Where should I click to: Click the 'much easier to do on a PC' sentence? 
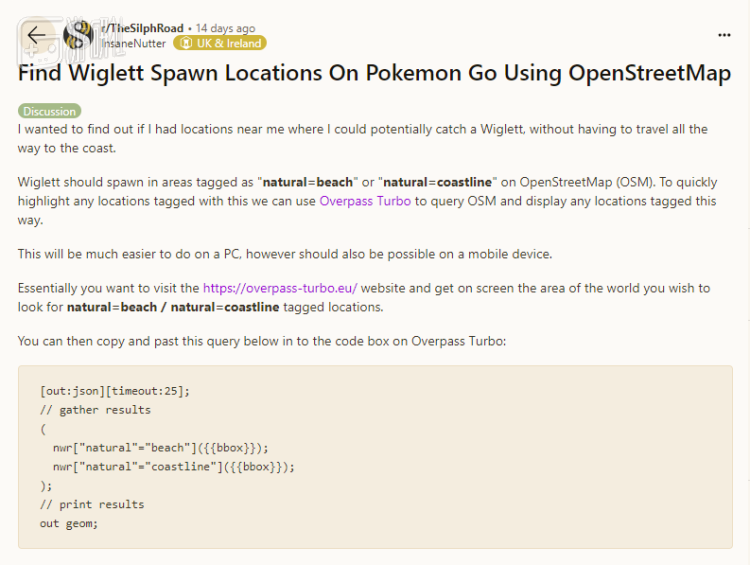[285, 254]
